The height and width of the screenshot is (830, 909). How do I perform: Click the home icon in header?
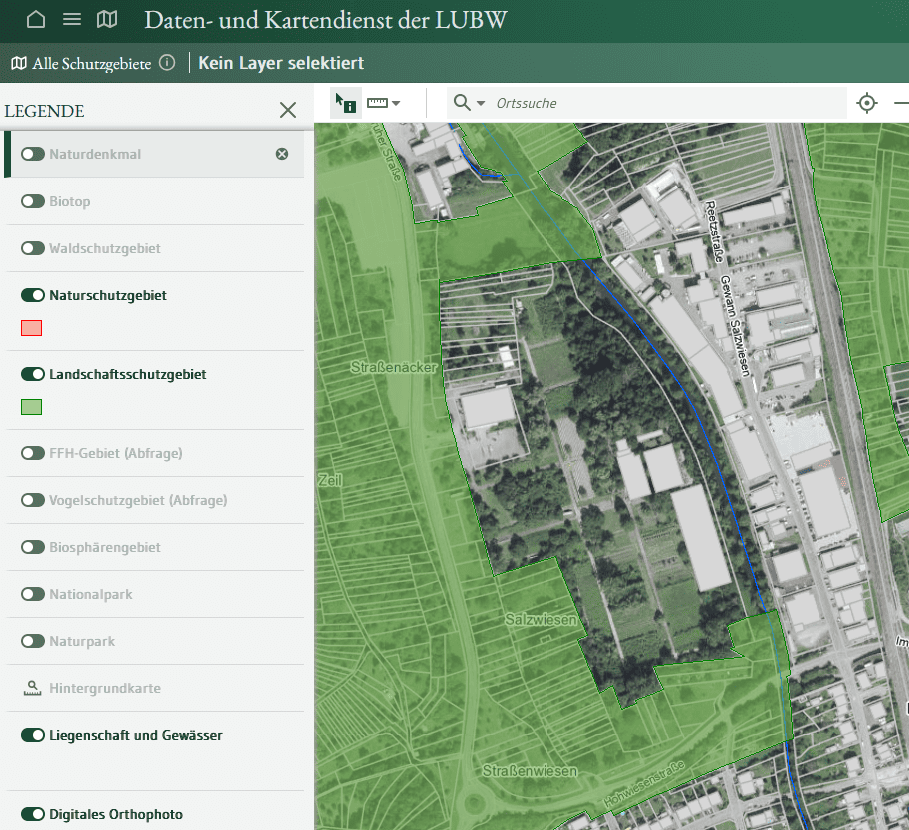[36, 19]
